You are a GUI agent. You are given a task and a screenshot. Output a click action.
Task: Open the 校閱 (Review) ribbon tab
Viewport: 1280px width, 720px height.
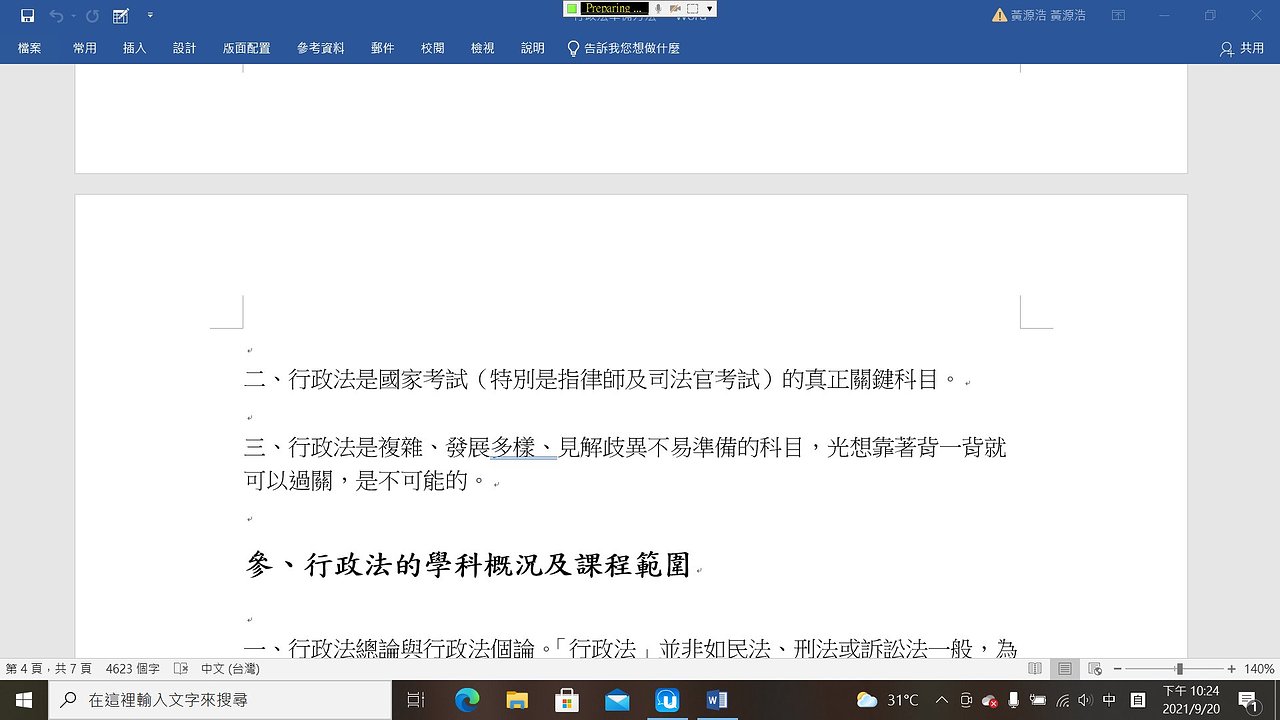(x=433, y=48)
